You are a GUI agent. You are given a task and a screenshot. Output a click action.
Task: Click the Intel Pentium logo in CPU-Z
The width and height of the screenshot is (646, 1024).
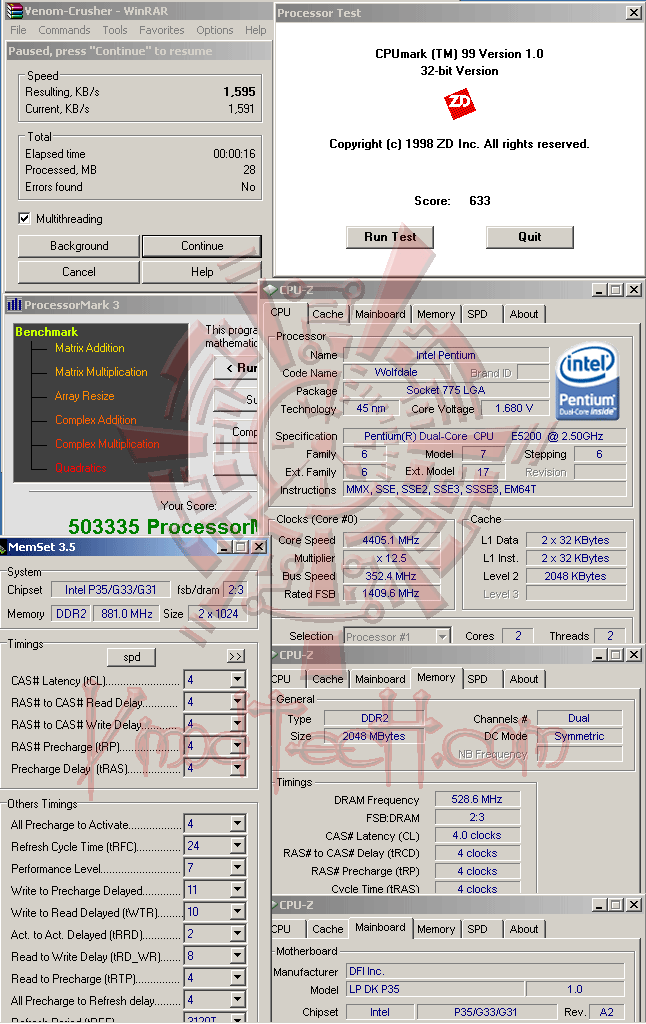[587, 381]
